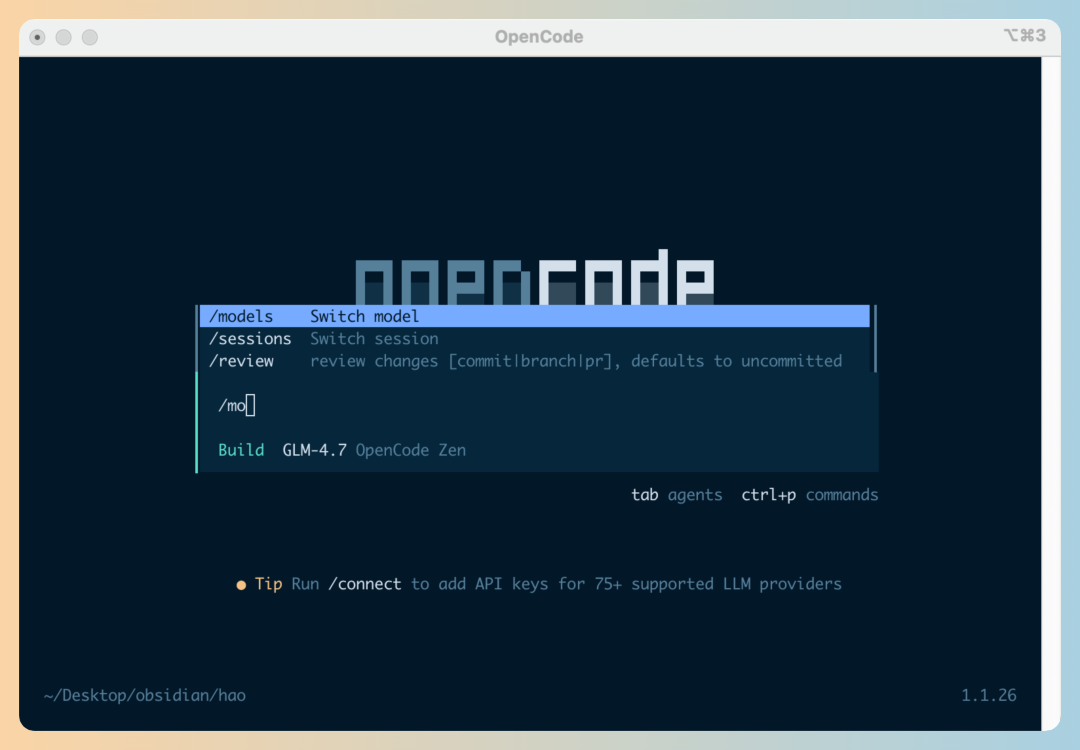Click the opencode ASCII logo

[x=536, y=272]
